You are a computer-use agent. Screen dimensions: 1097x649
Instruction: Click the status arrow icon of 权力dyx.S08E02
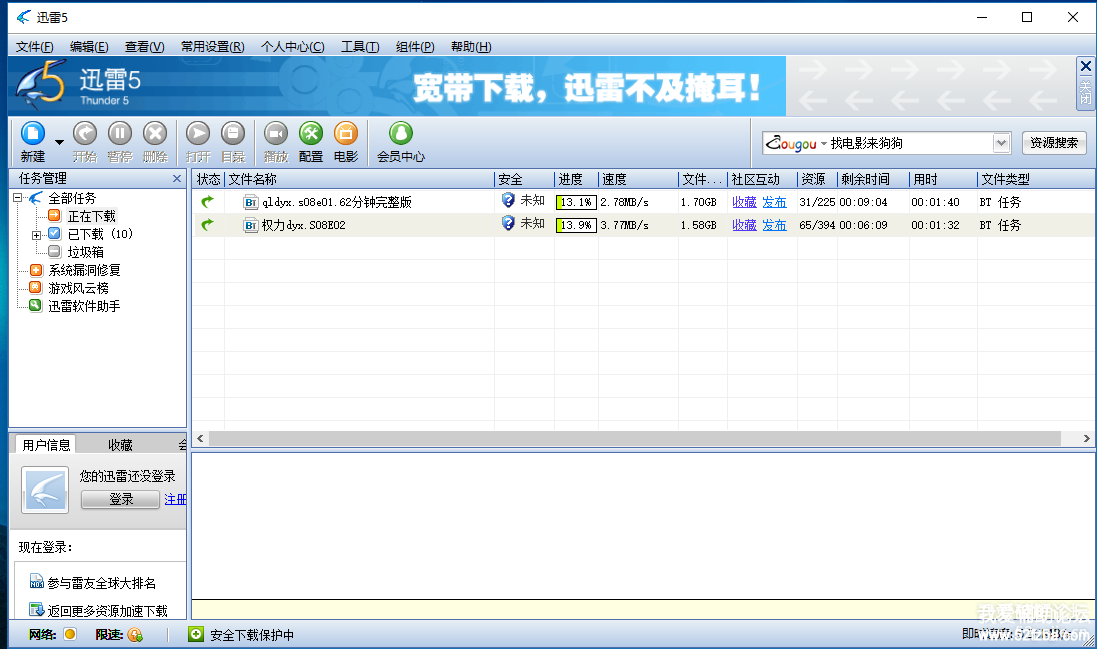pyautogui.click(x=207, y=225)
